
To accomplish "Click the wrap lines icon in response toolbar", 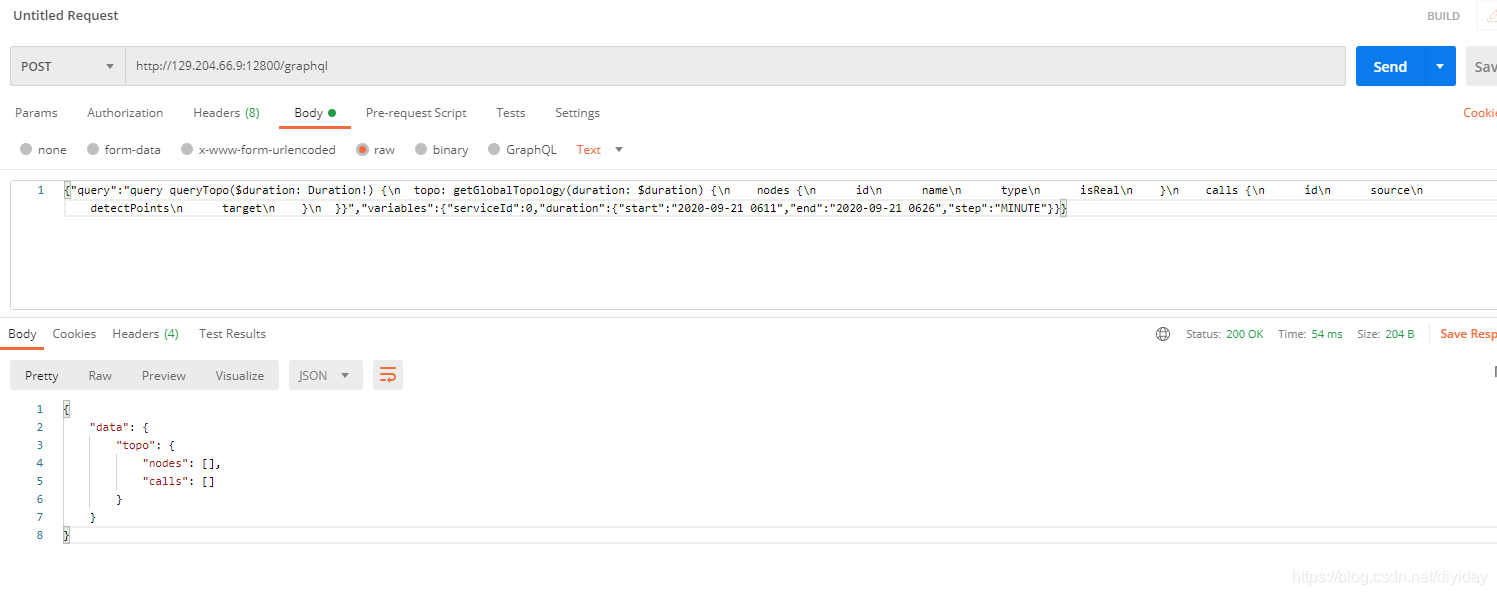I will [388, 375].
